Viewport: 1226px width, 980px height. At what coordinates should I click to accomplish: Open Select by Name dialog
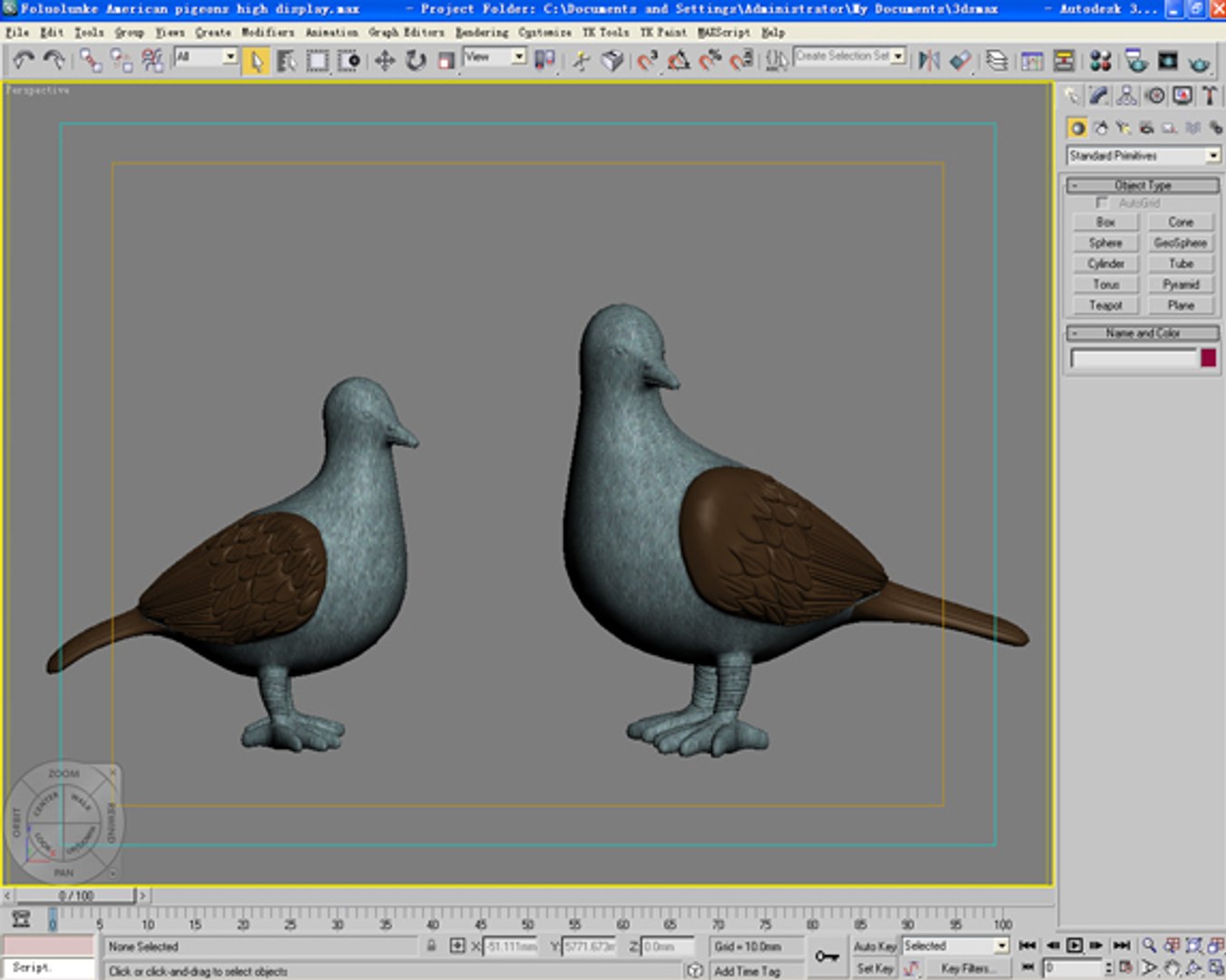pyautogui.click(x=287, y=61)
